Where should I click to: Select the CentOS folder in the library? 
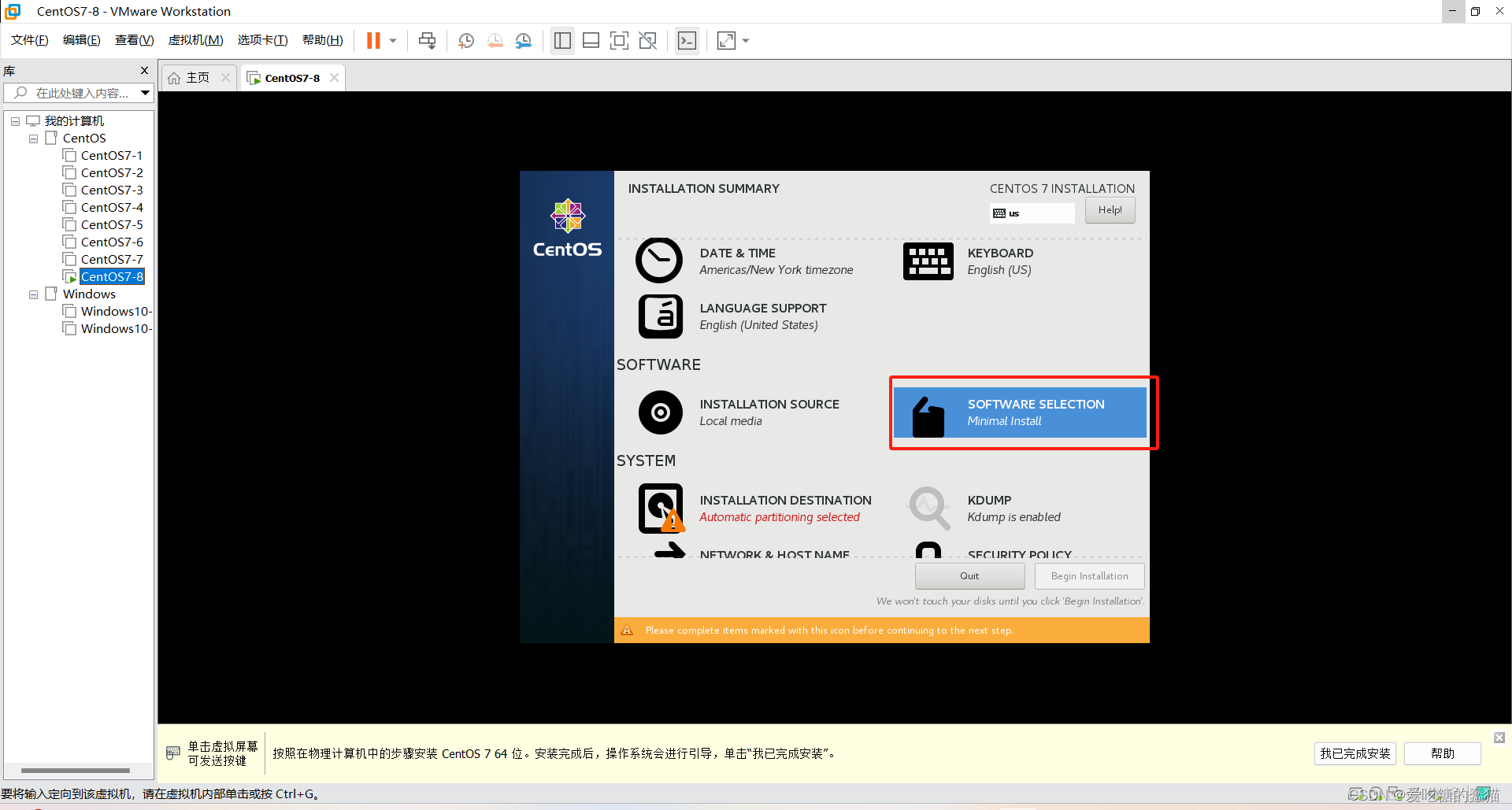84,138
